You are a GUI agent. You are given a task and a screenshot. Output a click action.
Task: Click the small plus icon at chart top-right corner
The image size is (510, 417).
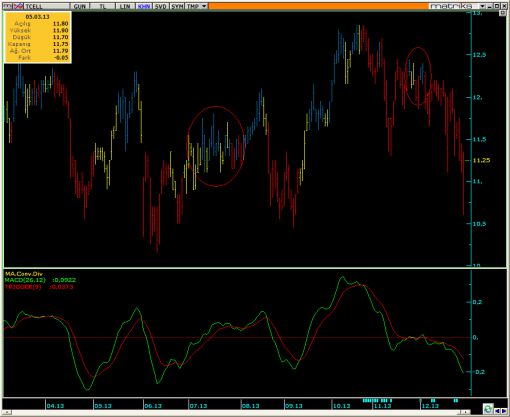point(502,13)
